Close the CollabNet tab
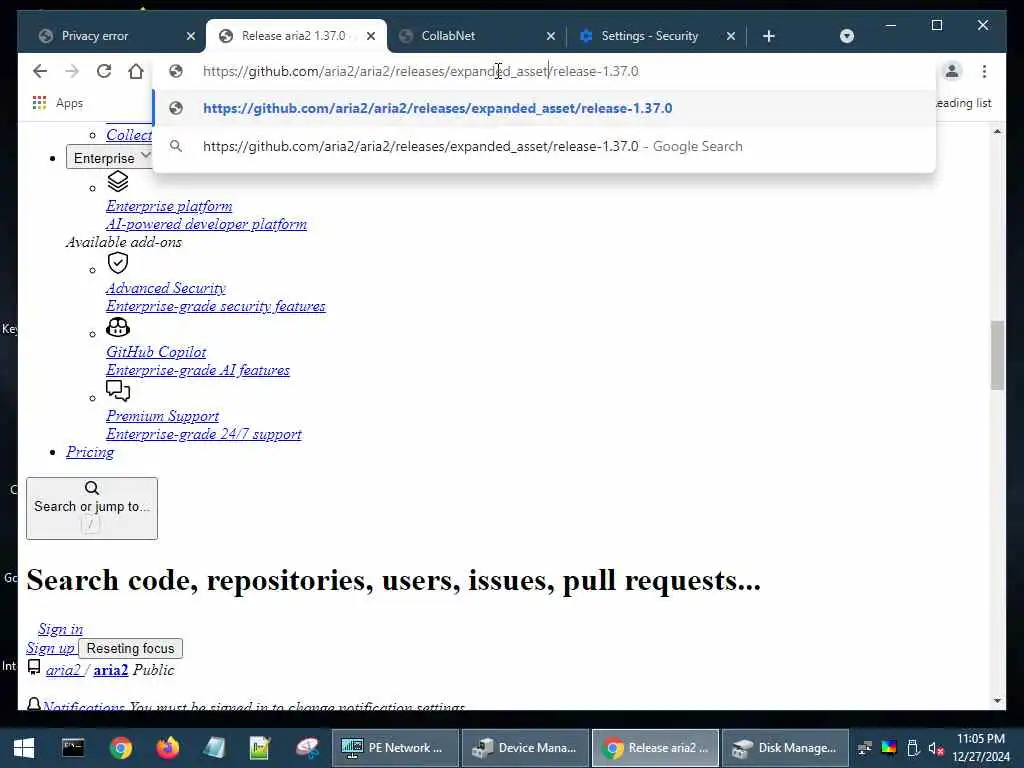The height and width of the screenshot is (768, 1024). pyautogui.click(x=551, y=36)
